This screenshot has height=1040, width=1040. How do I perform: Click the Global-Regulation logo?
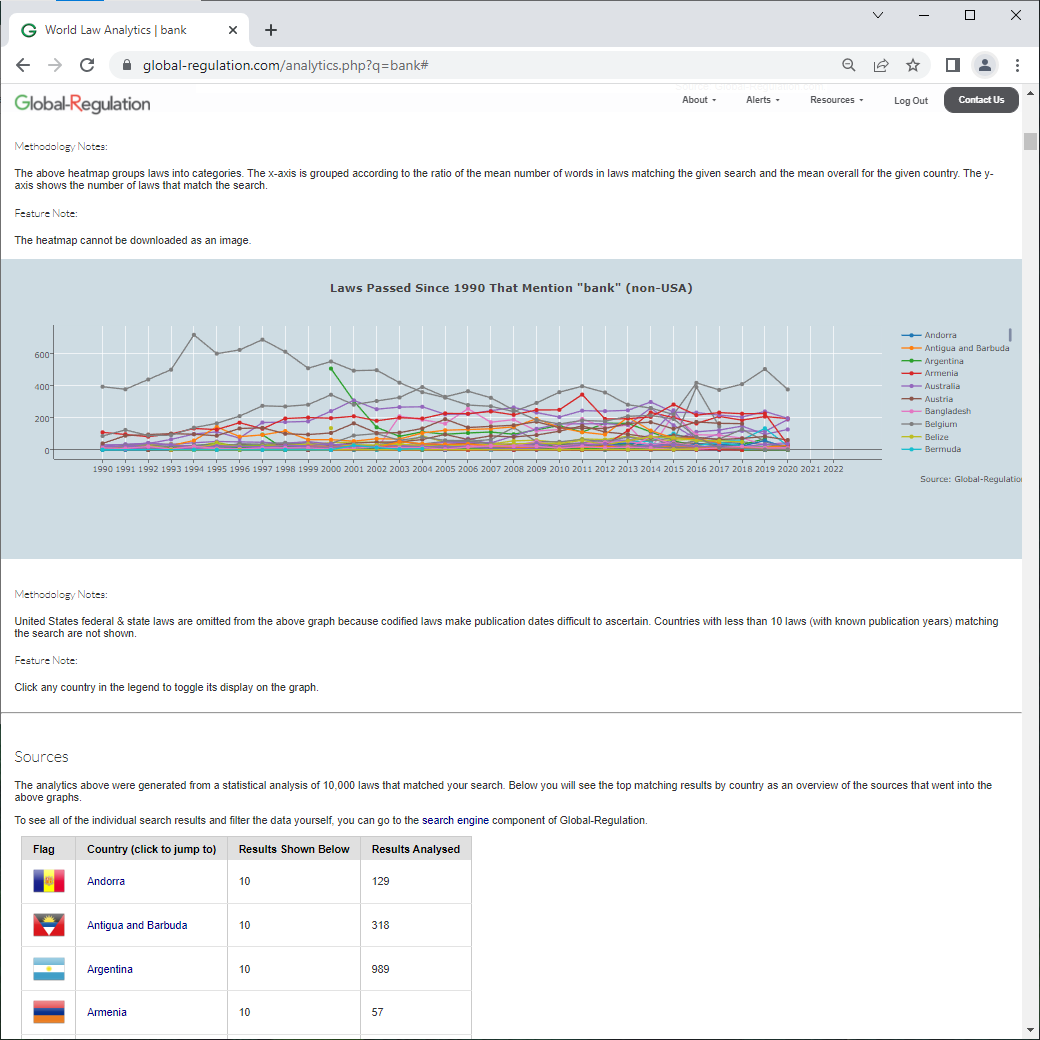[82, 103]
